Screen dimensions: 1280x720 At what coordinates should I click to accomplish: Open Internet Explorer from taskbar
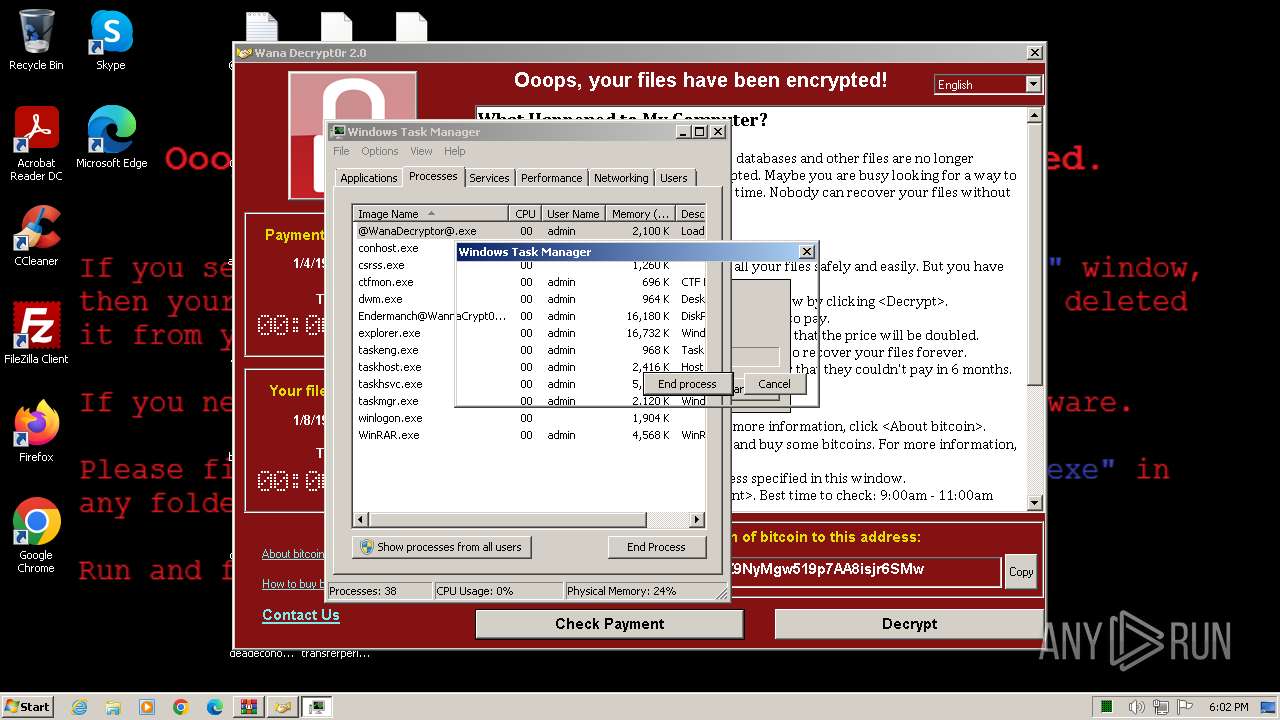79,707
